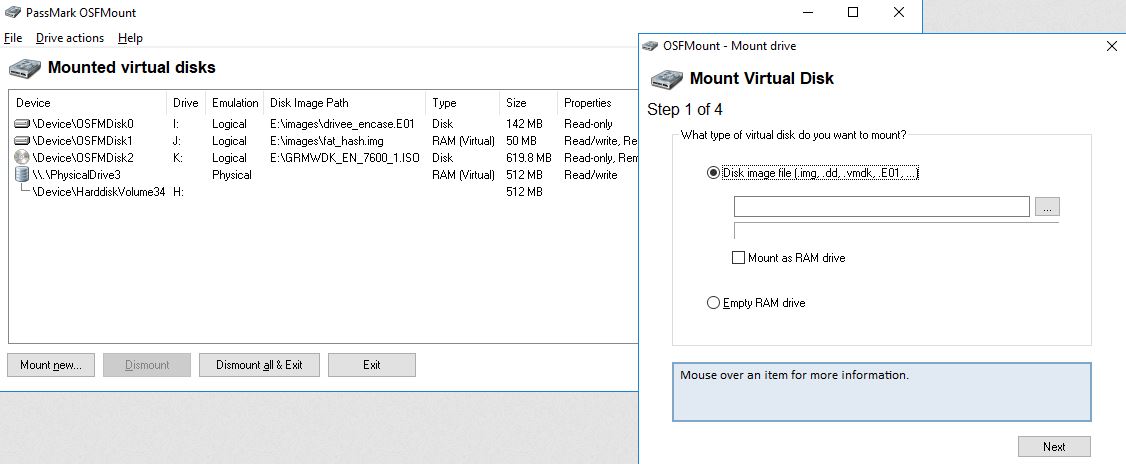The height and width of the screenshot is (464, 1126).
Task: Sort by the Type column header
Action: (x=462, y=103)
